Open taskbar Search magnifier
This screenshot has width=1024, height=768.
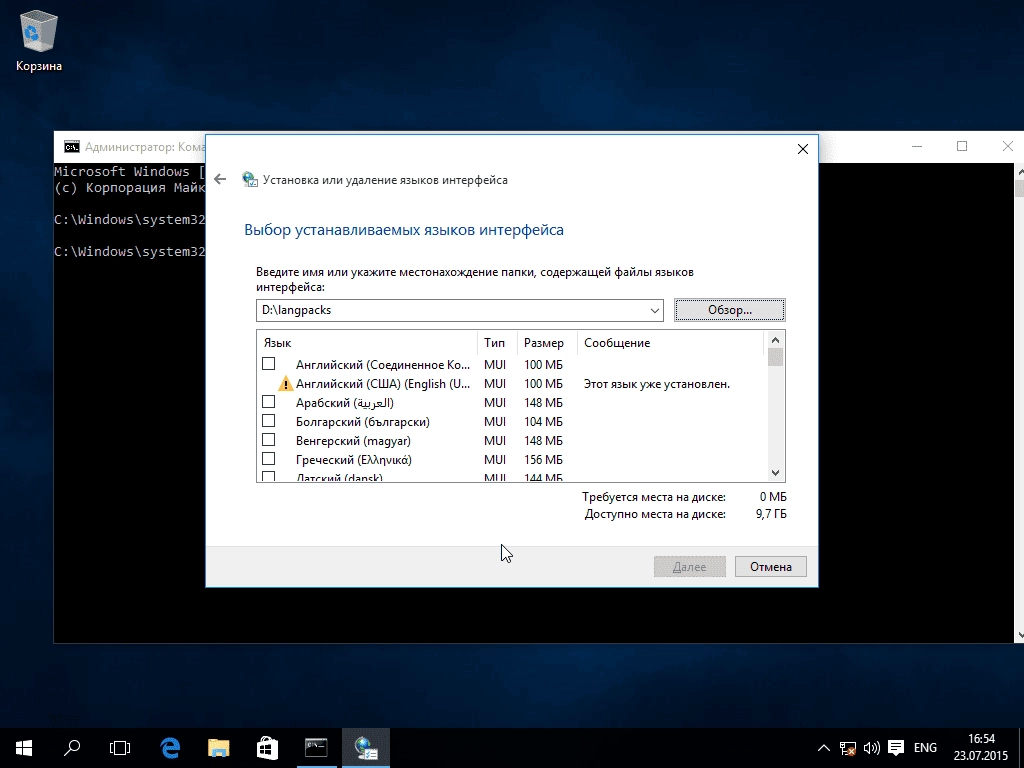(x=72, y=748)
